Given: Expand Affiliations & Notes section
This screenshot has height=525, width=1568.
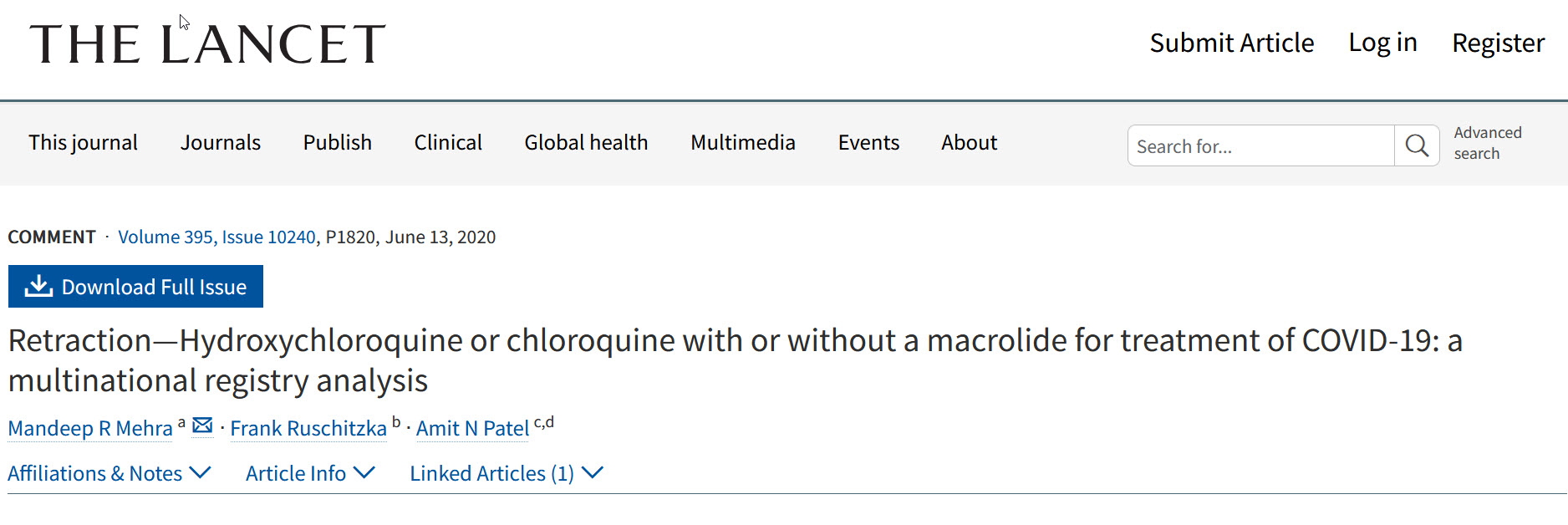Looking at the screenshot, I should [109, 473].
